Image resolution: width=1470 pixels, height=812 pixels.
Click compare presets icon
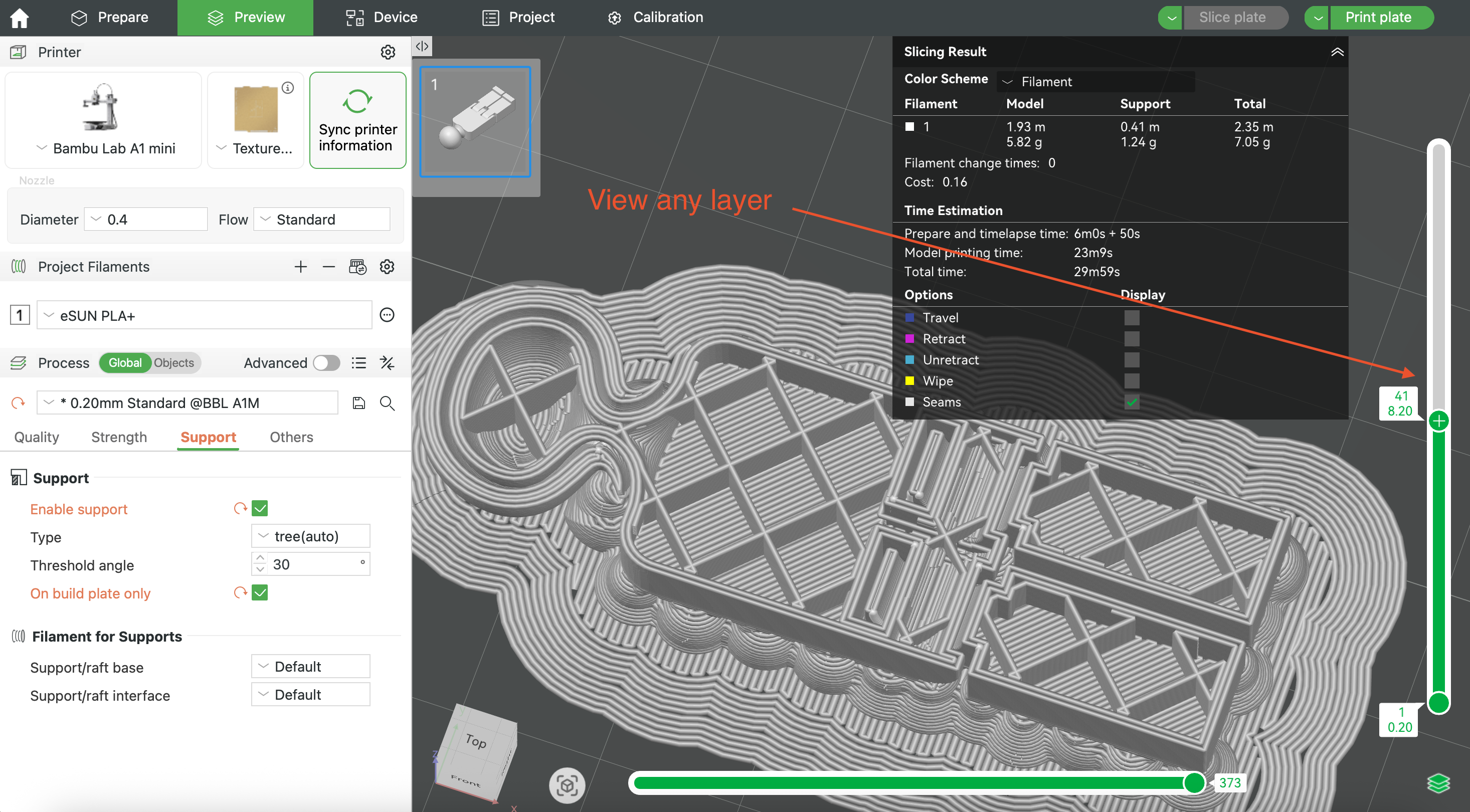pos(387,363)
